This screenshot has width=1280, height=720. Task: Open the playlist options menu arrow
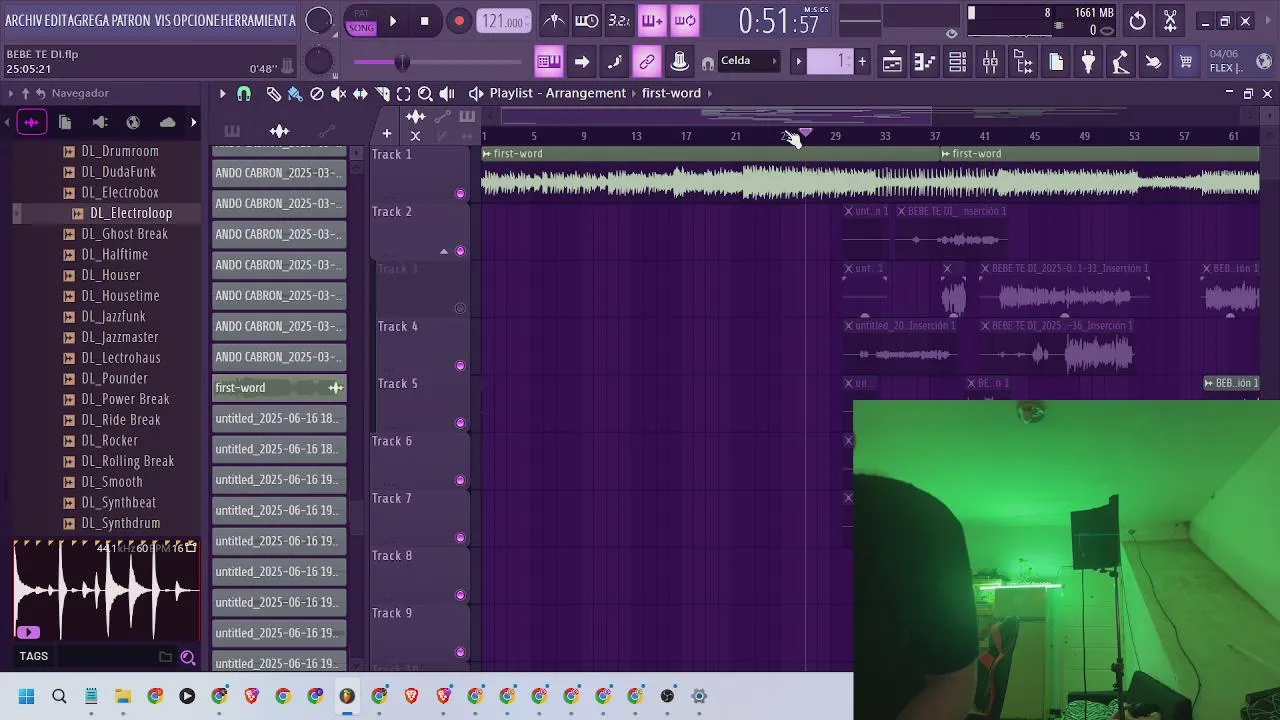[x=223, y=93]
